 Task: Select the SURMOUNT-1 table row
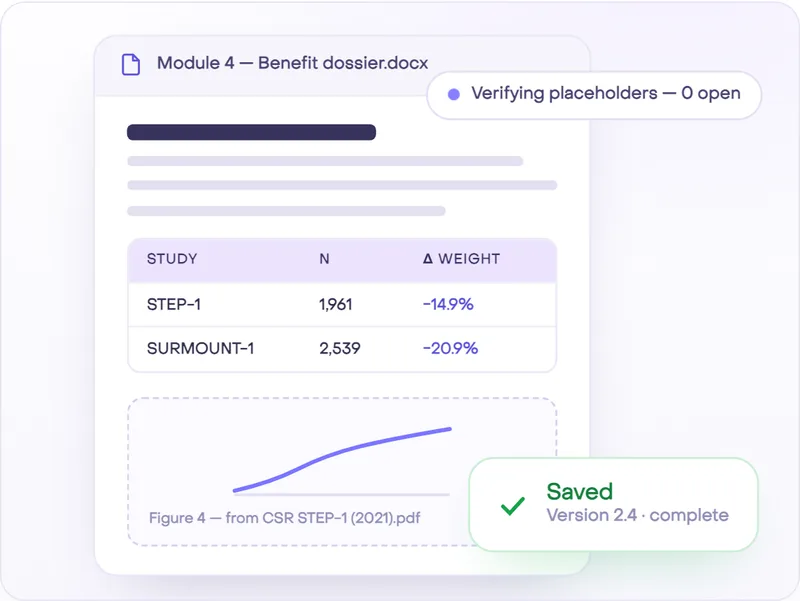[342, 349]
